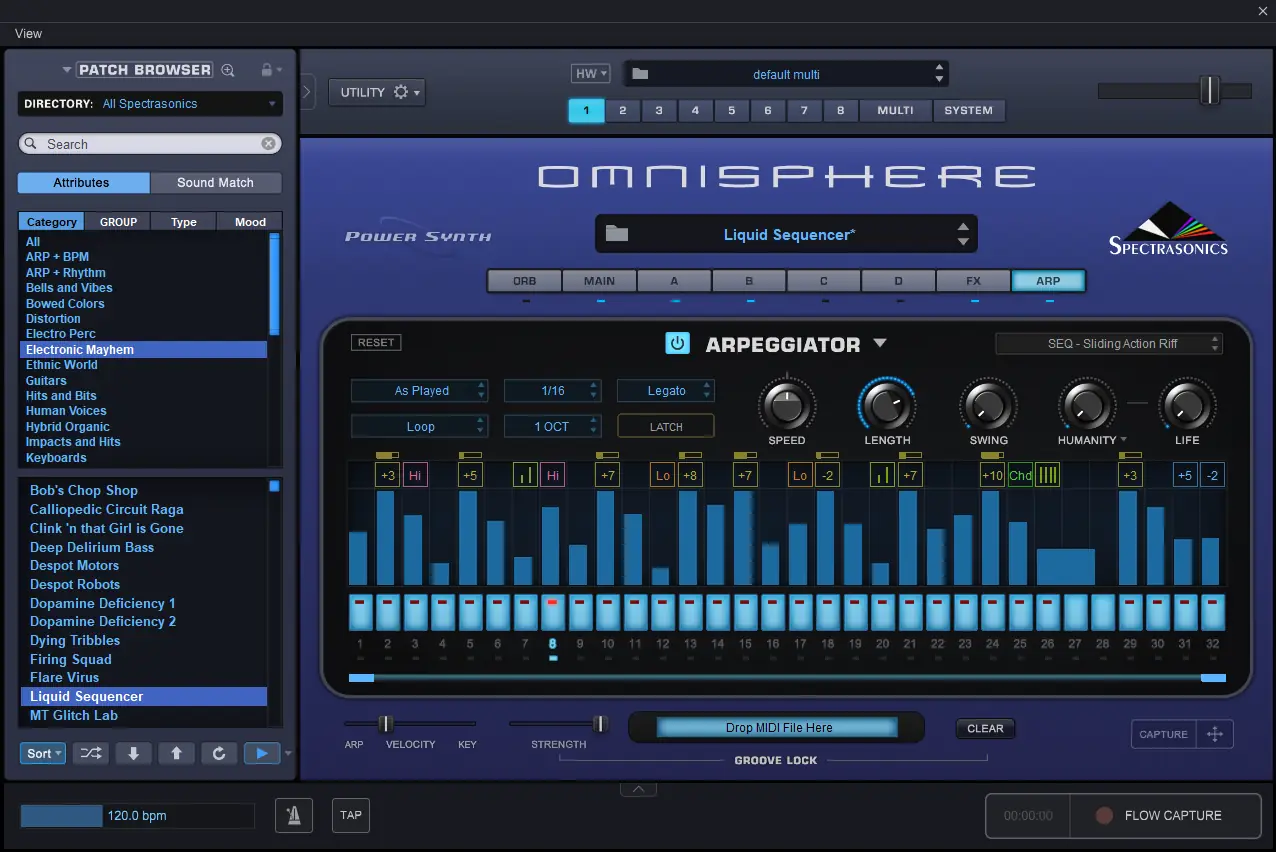Click the metronome icon

click(294, 815)
